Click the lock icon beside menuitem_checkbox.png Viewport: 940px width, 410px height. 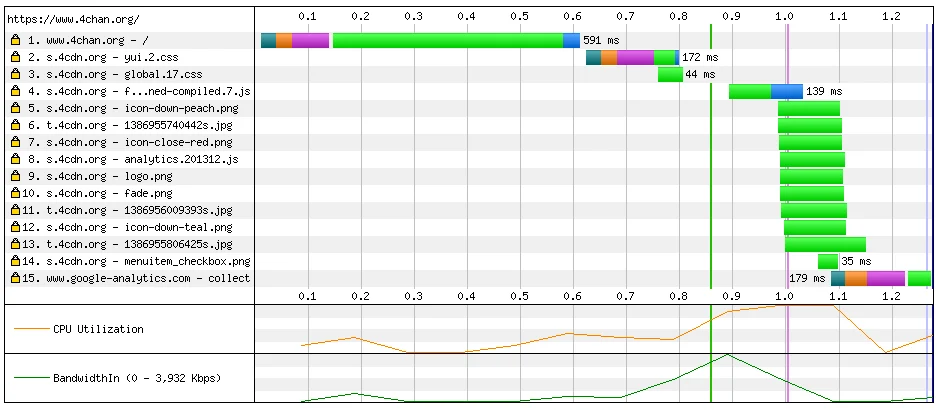point(16,261)
